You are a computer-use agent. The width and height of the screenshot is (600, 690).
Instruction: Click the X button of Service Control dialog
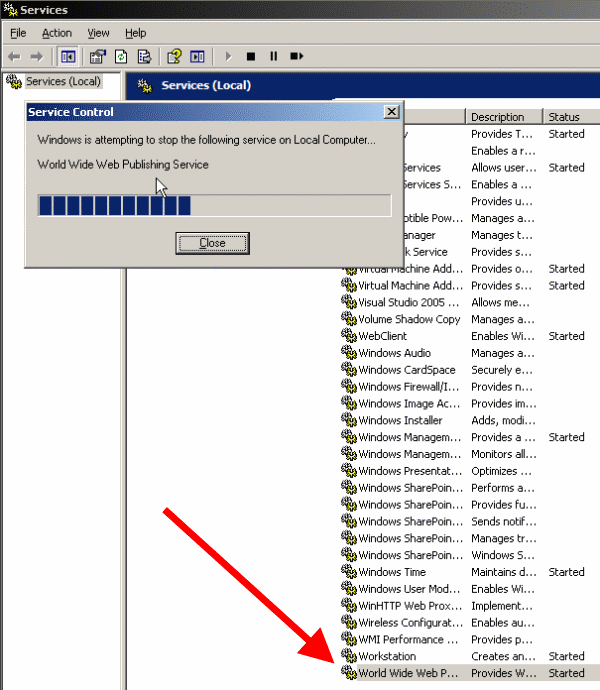pyautogui.click(x=391, y=112)
